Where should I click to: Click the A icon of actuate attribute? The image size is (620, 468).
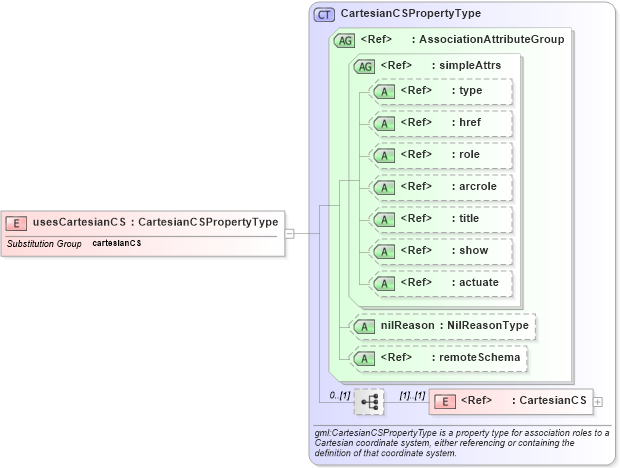(384, 284)
